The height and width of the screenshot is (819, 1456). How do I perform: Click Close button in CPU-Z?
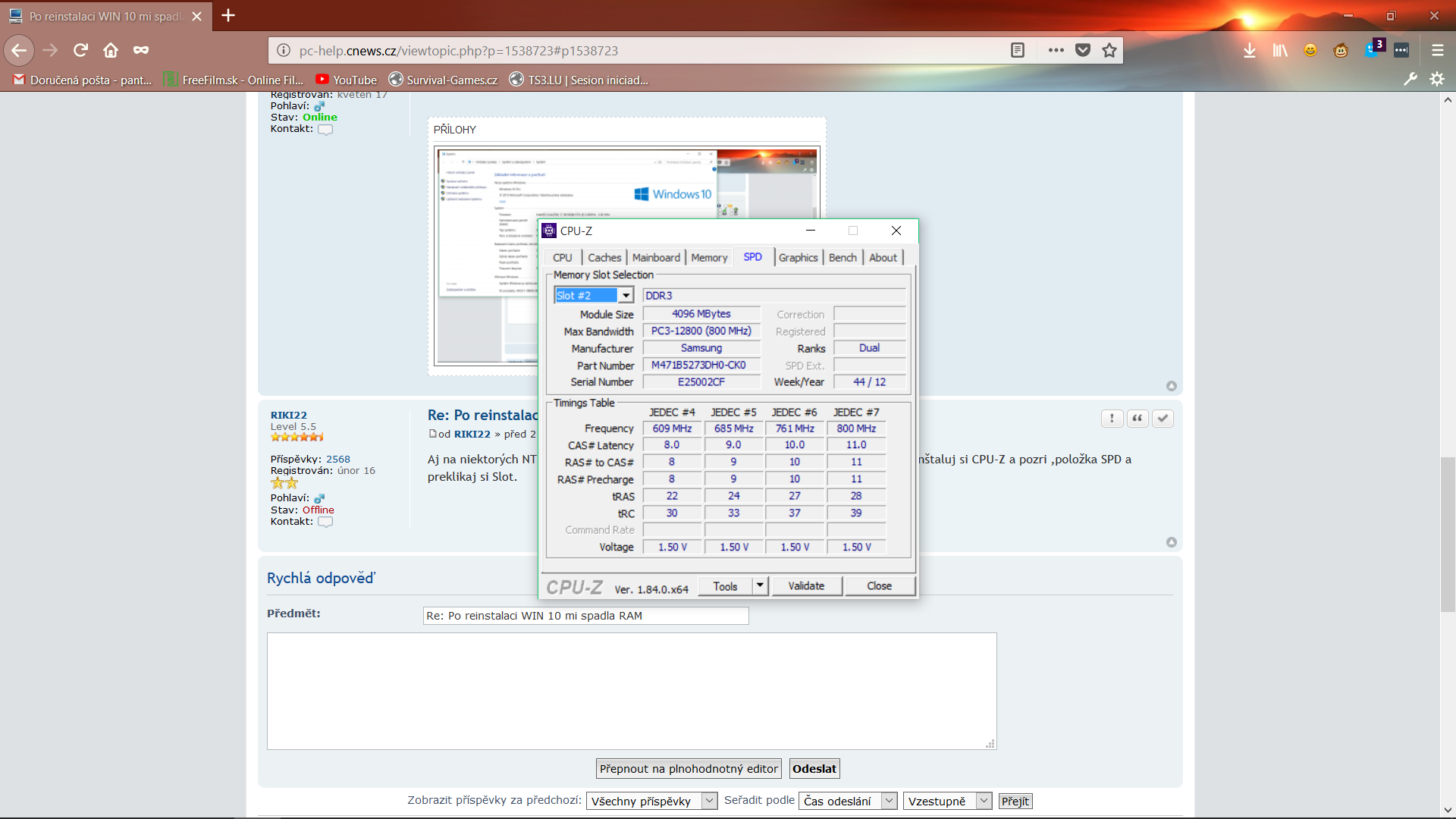point(879,586)
